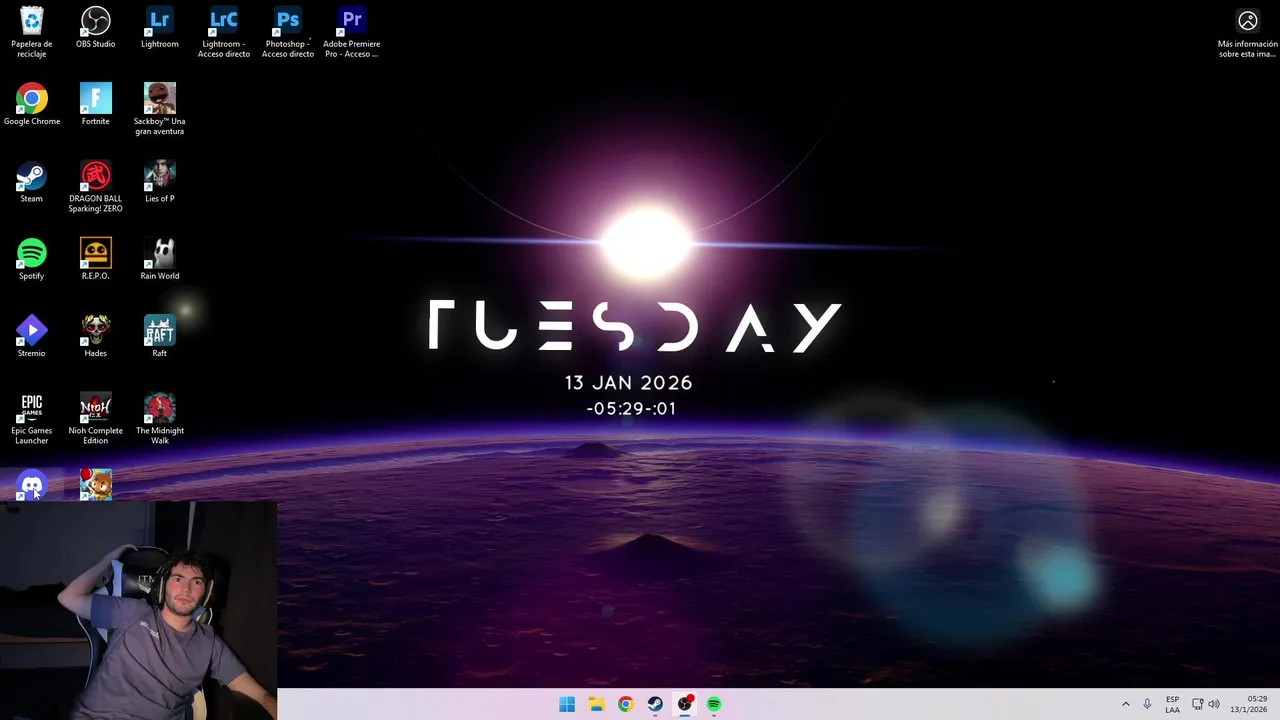Open Steam from the taskbar
Image resolution: width=1280 pixels, height=720 pixels.
tap(655, 704)
